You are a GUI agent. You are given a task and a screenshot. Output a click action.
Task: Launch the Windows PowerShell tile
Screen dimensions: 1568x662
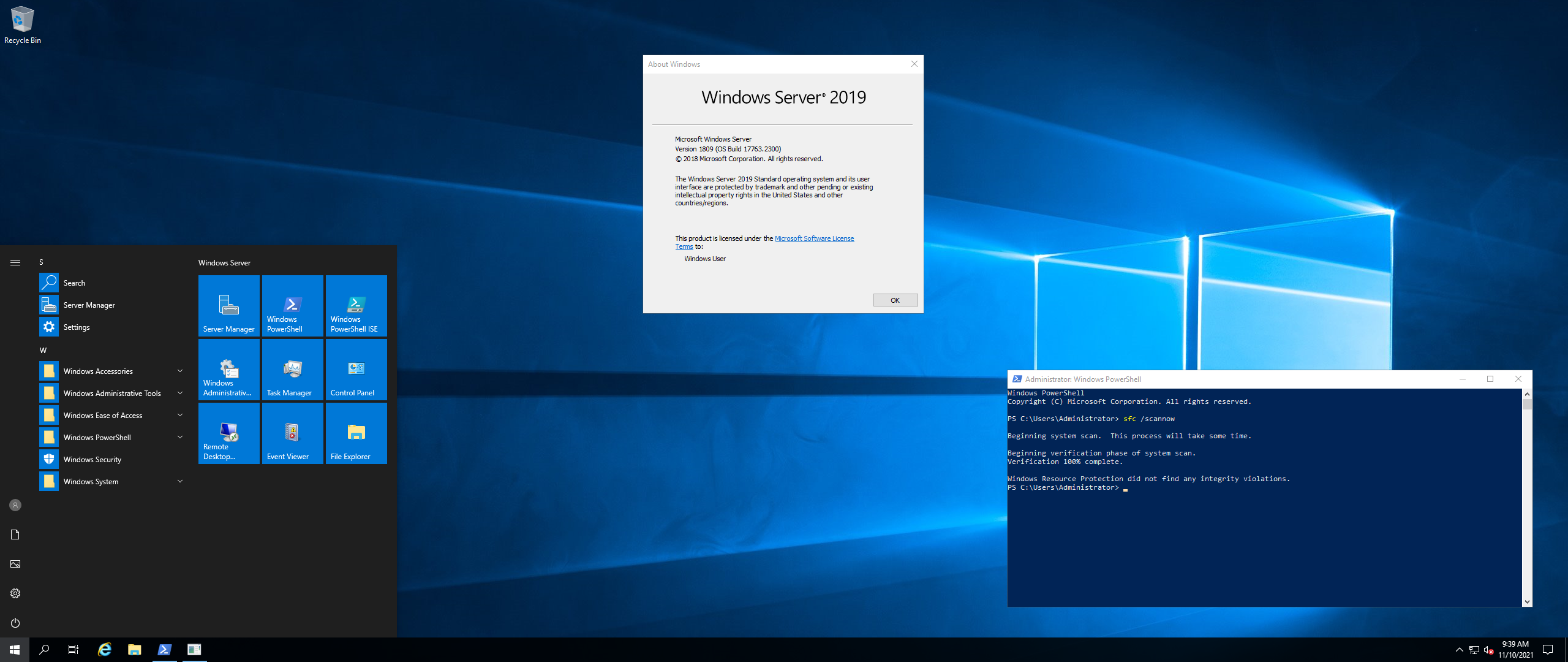pos(293,305)
